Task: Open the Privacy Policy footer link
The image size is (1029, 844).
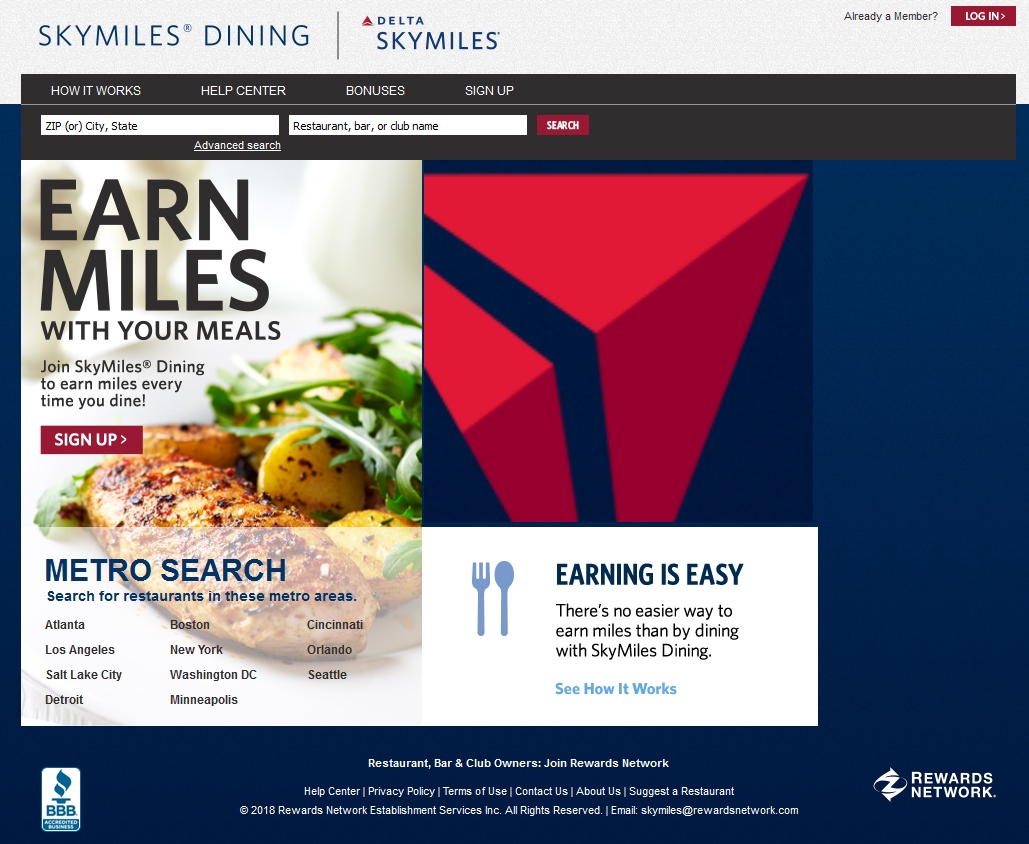Action: coord(401,791)
